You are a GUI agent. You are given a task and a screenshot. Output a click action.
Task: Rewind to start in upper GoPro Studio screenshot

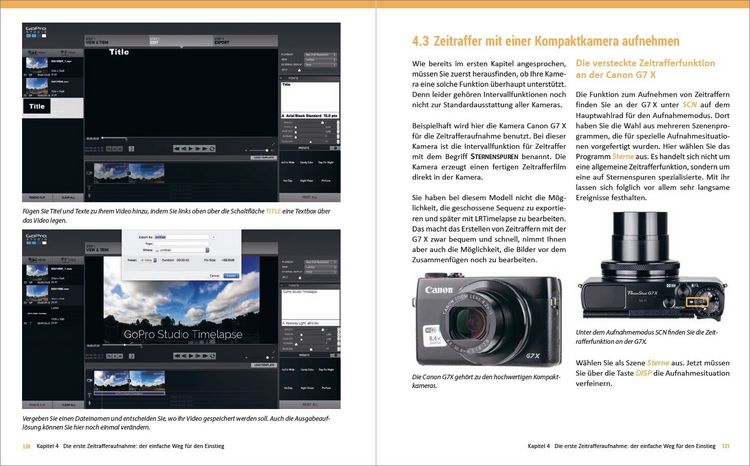pyautogui.click(x=177, y=149)
